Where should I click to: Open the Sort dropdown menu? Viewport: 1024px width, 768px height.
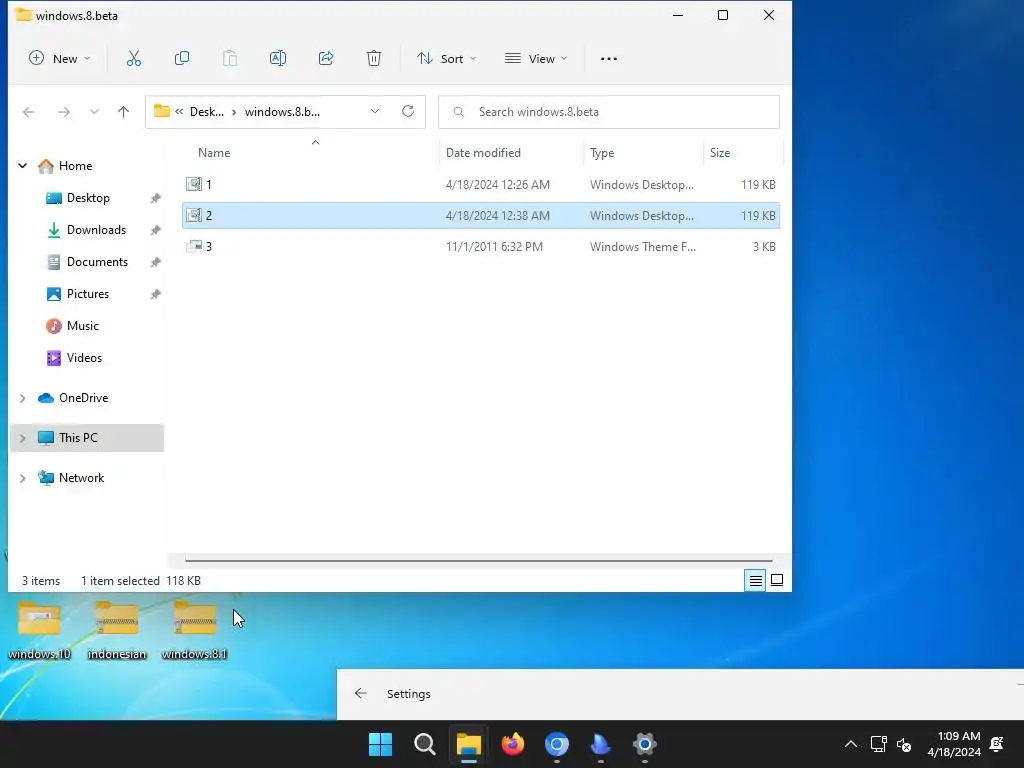tap(447, 59)
